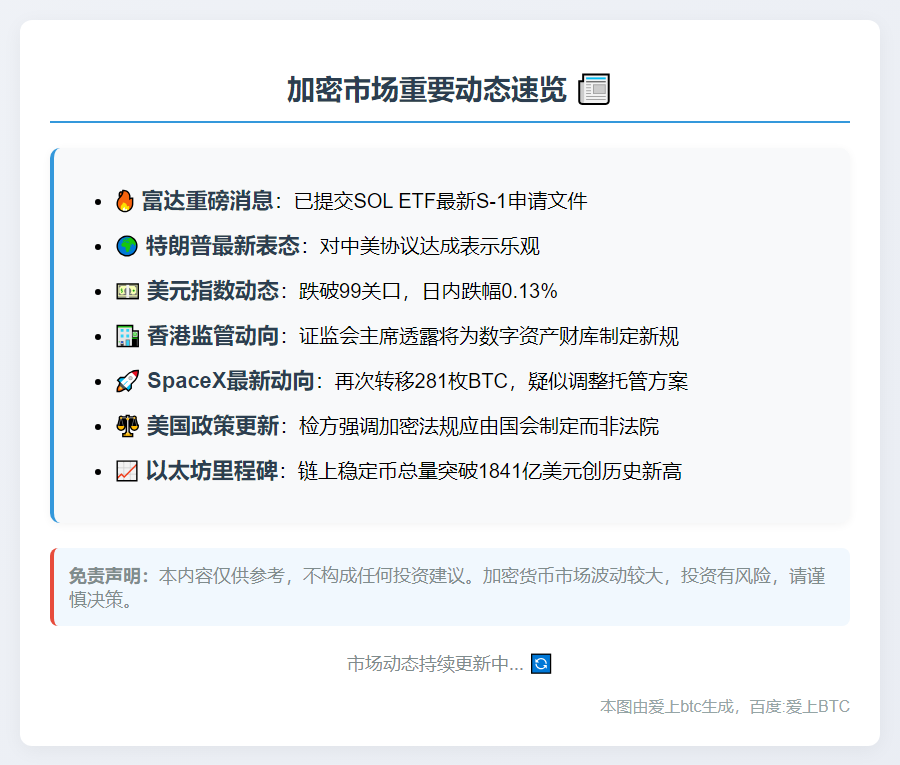Click the 富达重磅消息 bold heading
Screen dimensions: 900x765
tap(207, 201)
